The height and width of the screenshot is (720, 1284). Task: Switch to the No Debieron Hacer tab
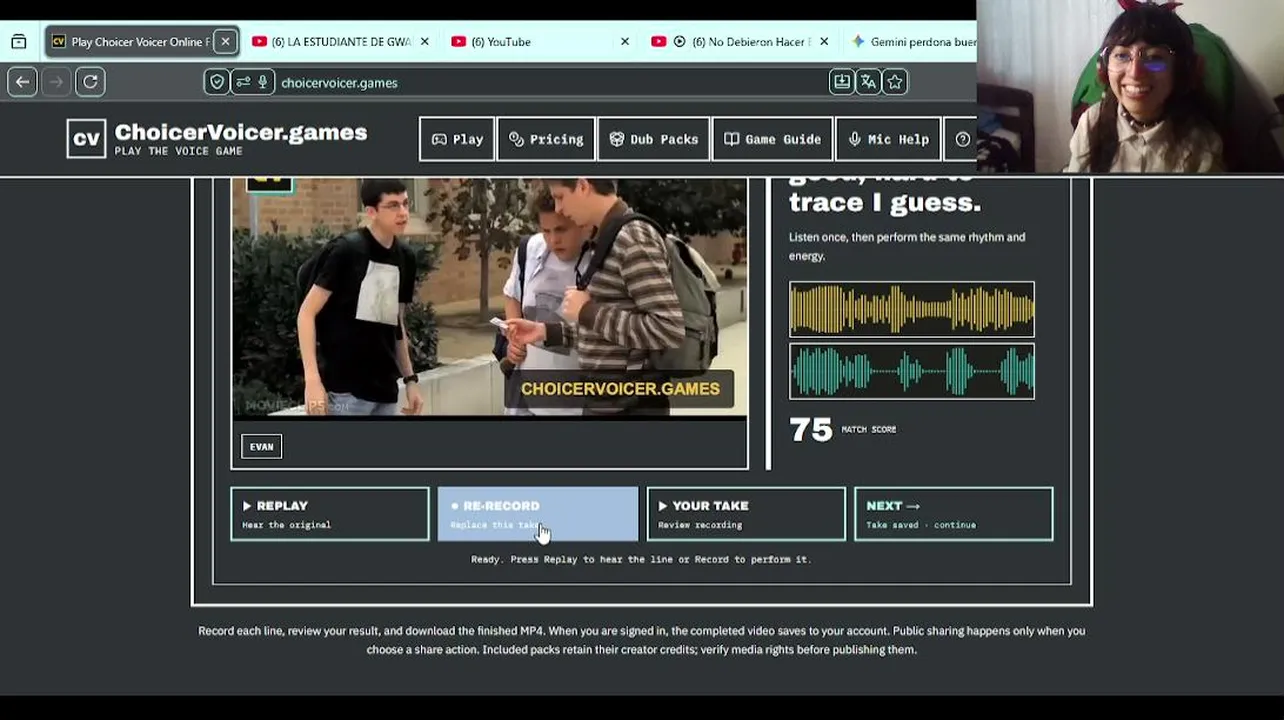pyautogui.click(x=740, y=41)
